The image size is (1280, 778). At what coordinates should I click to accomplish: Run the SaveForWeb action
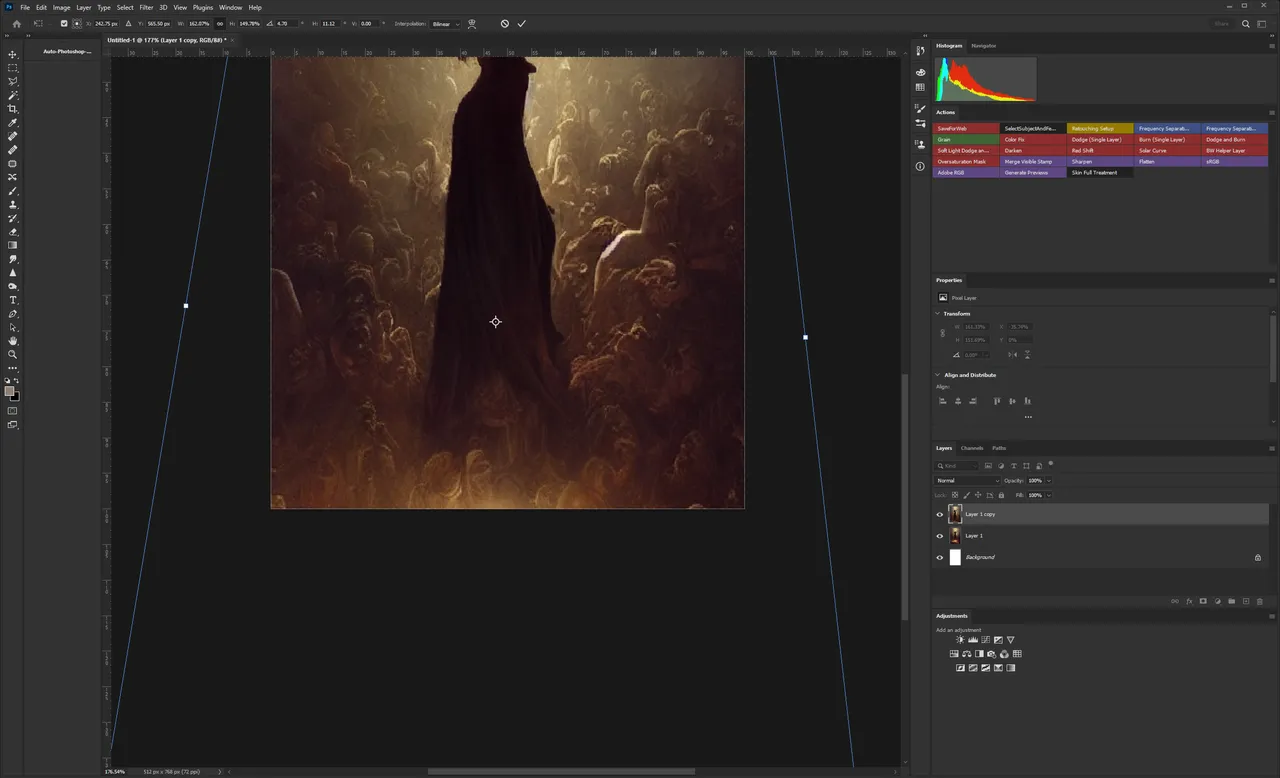(966, 129)
